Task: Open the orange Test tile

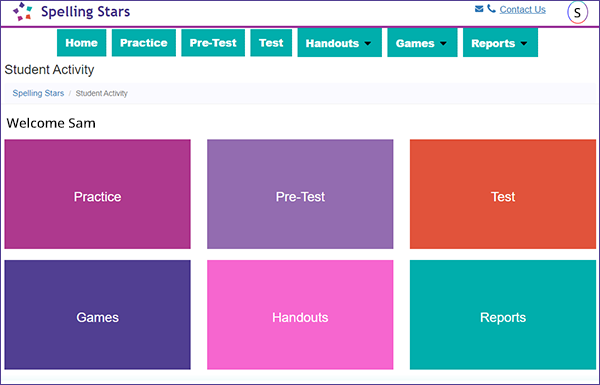Action: (503, 194)
